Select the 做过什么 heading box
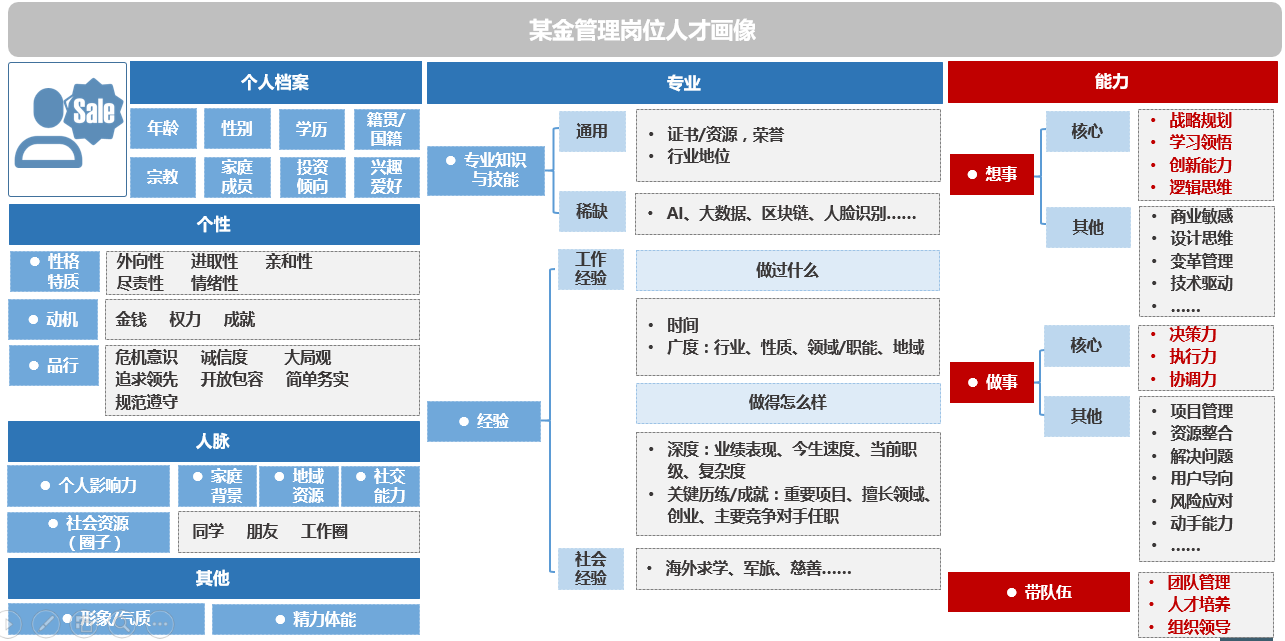This screenshot has height=641, width=1285. click(x=787, y=270)
